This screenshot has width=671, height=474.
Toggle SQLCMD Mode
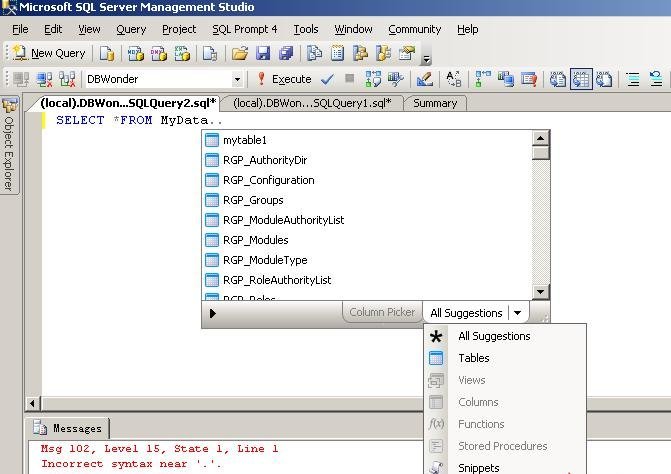click(528, 79)
